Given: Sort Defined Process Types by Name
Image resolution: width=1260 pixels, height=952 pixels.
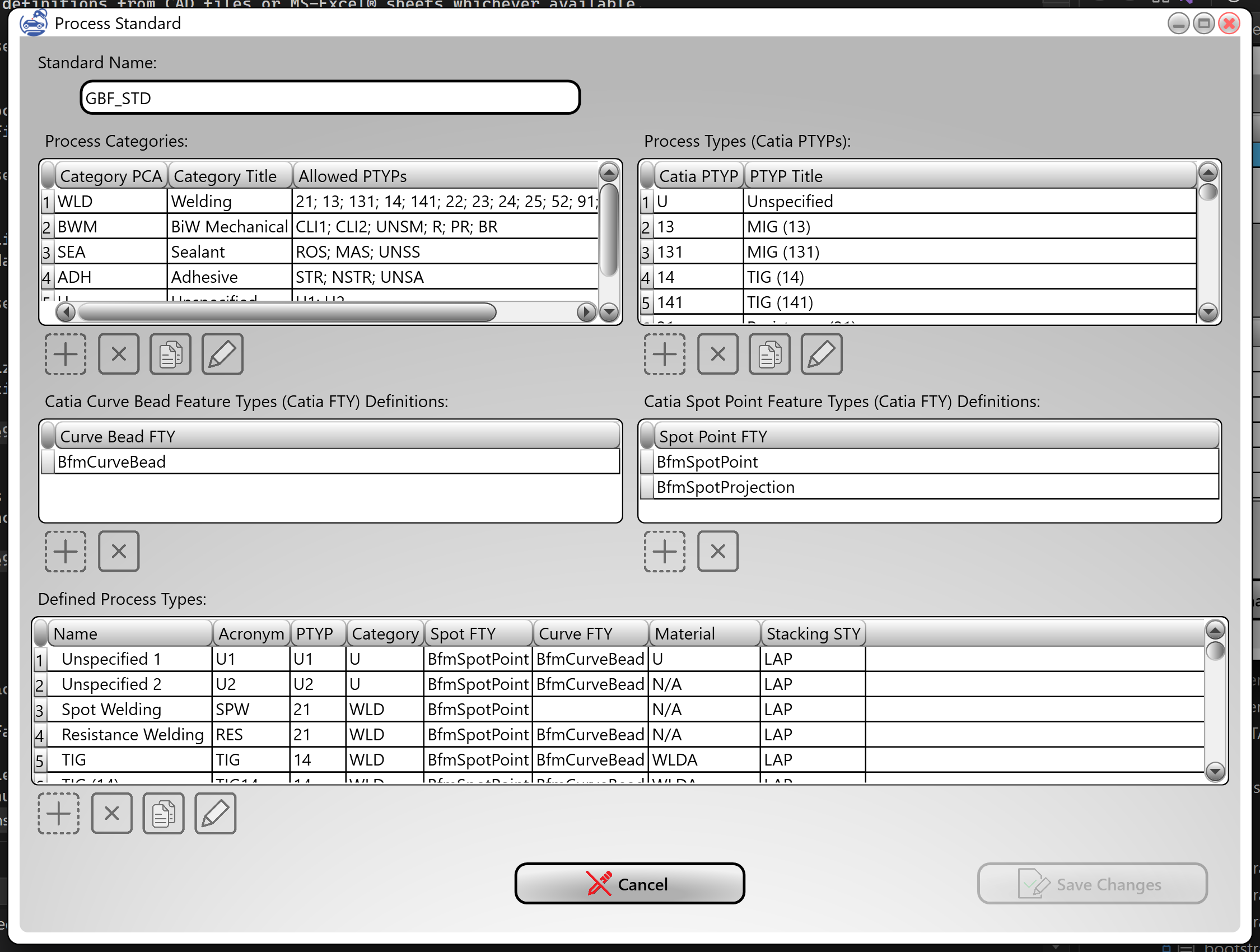Looking at the screenshot, I should pyautogui.click(x=130, y=633).
